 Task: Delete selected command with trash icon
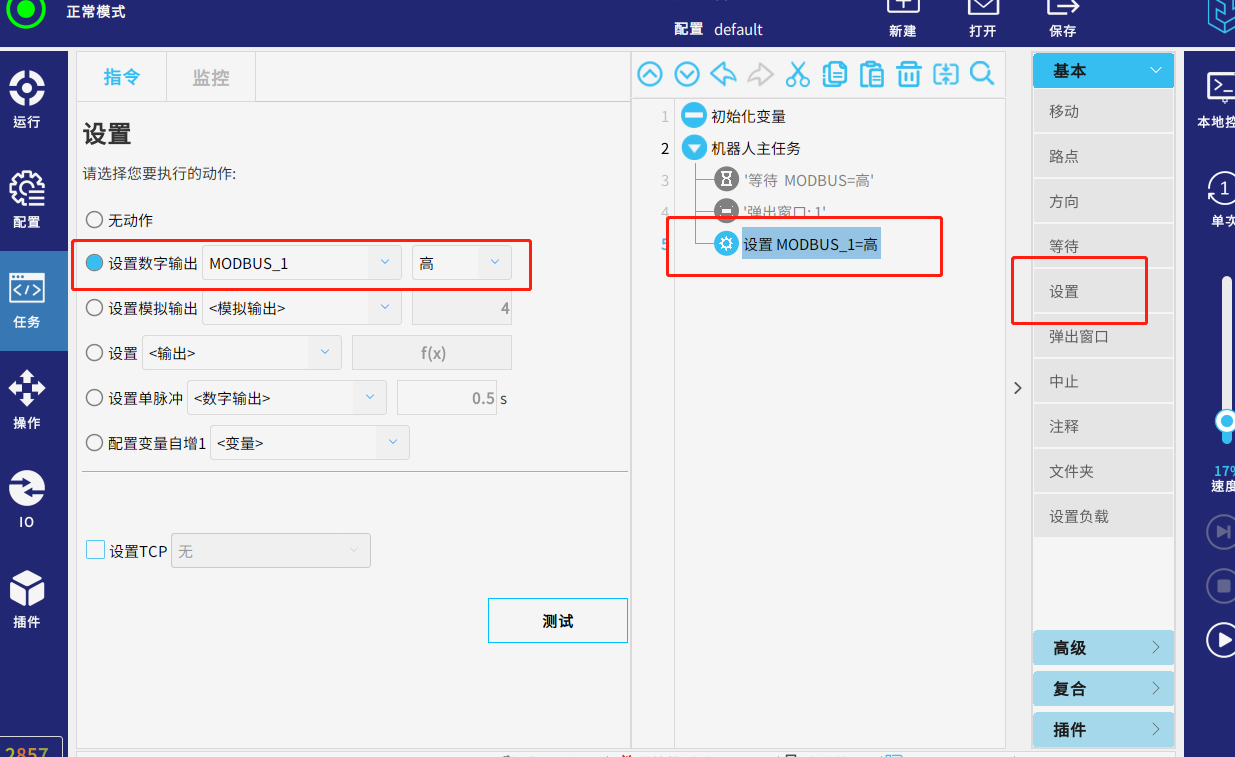[x=908, y=74]
